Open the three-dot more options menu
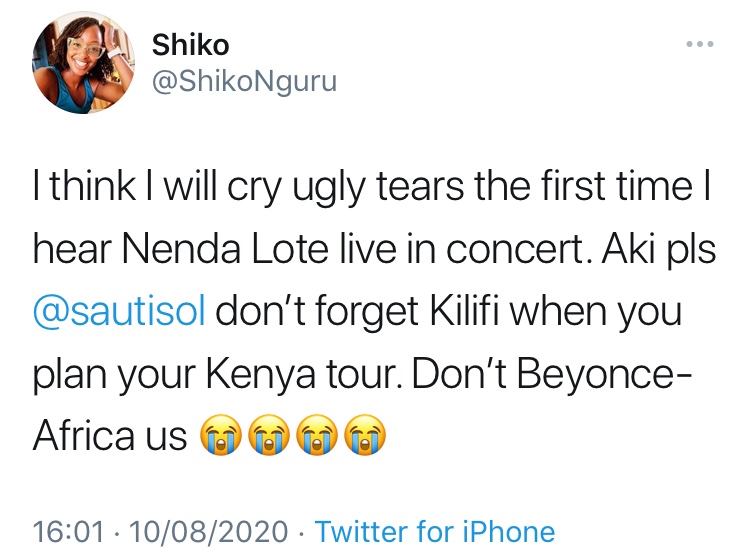 click(699, 45)
